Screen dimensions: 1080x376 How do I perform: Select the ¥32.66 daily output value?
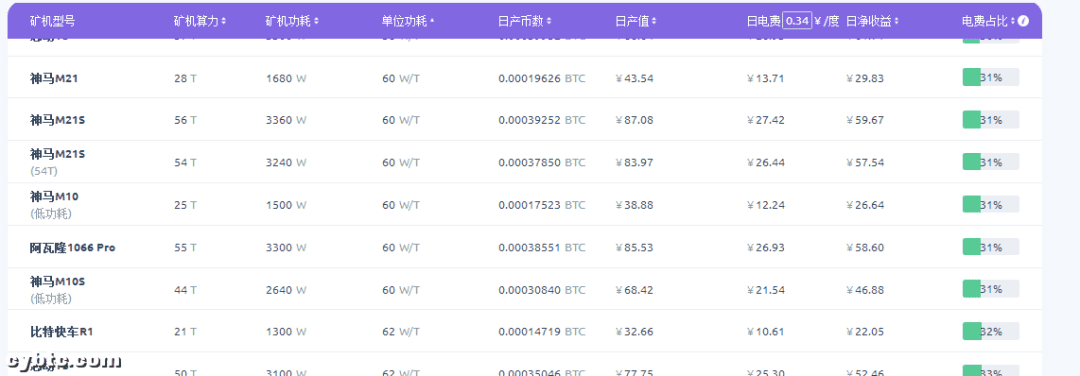tap(634, 332)
